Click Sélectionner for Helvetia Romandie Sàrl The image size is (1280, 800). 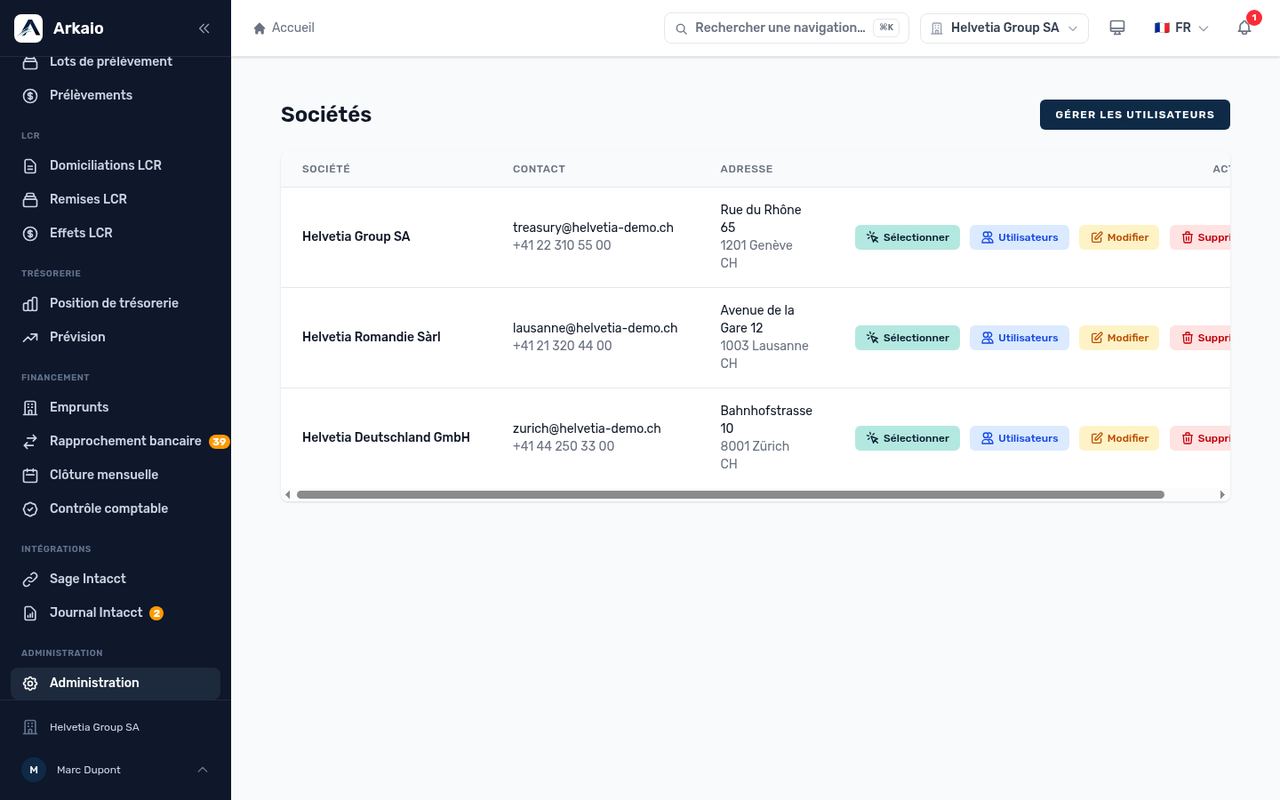tap(907, 338)
